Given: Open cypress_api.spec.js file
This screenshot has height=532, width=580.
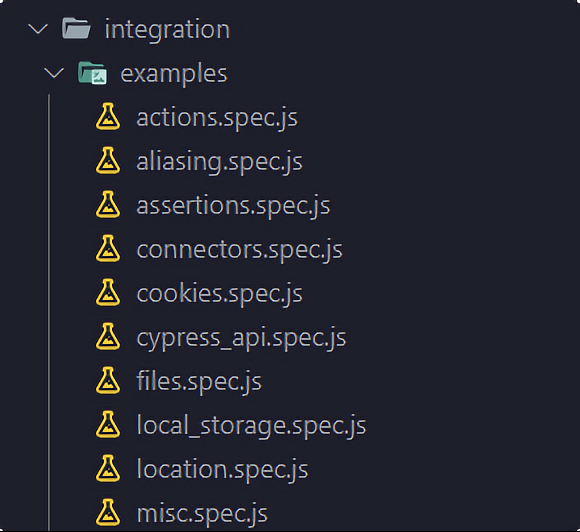Looking at the screenshot, I should (242, 339).
